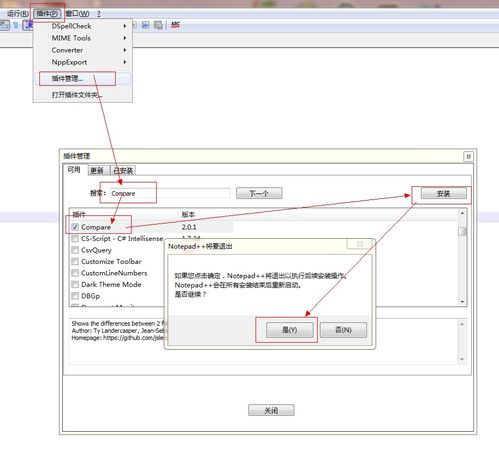Click the save recorded macro toolbar icon
Image resolution: width=499 pixels, height=453 pixels.
pos(158,25)
